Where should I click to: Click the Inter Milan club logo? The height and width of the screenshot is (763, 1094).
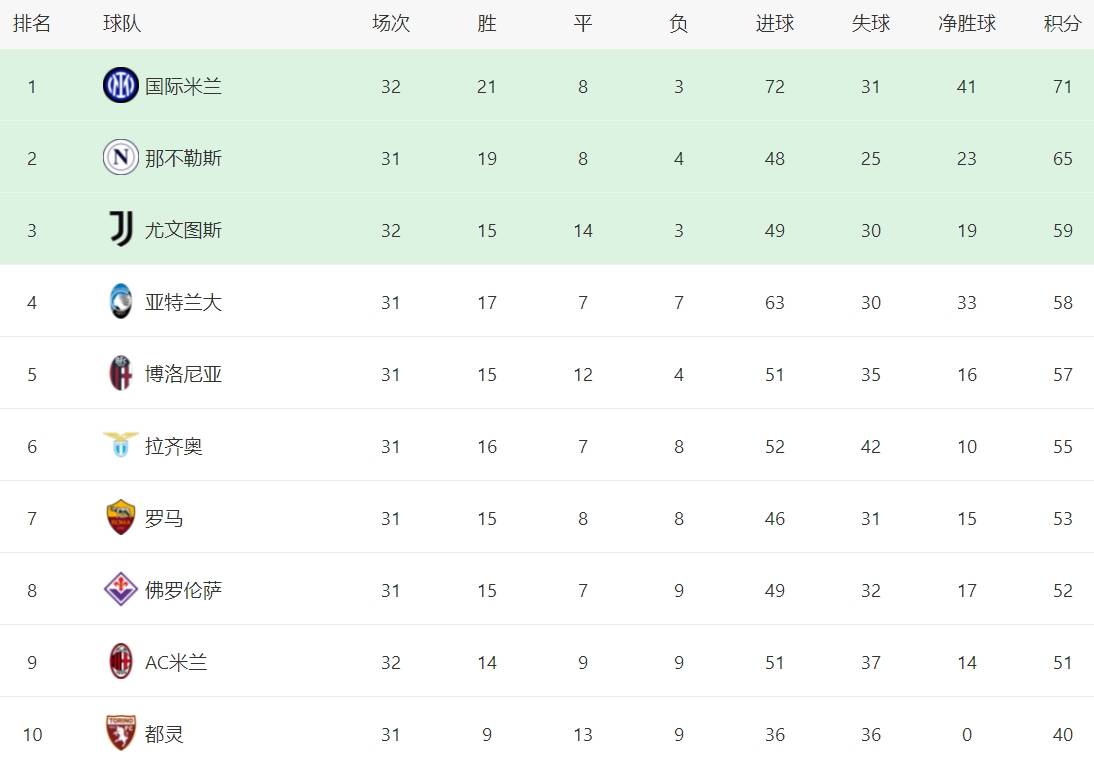coord(121,86)
